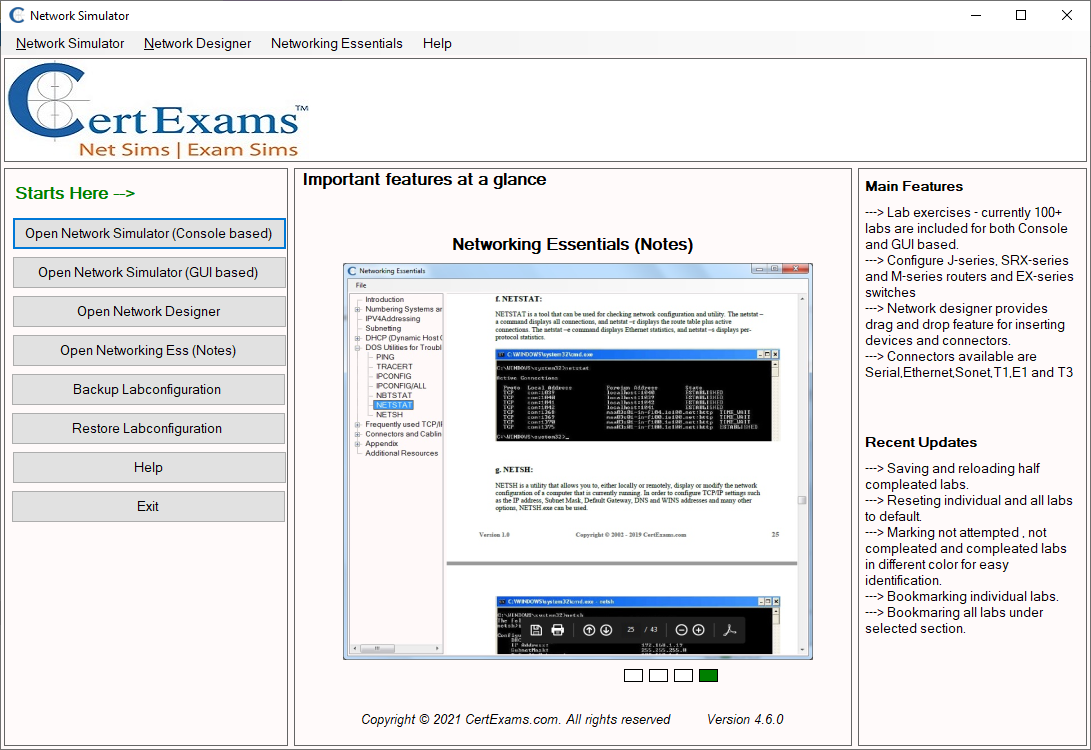Open Network Simulator (Console based)
The image size is (1091, 750).
[148, 233]
